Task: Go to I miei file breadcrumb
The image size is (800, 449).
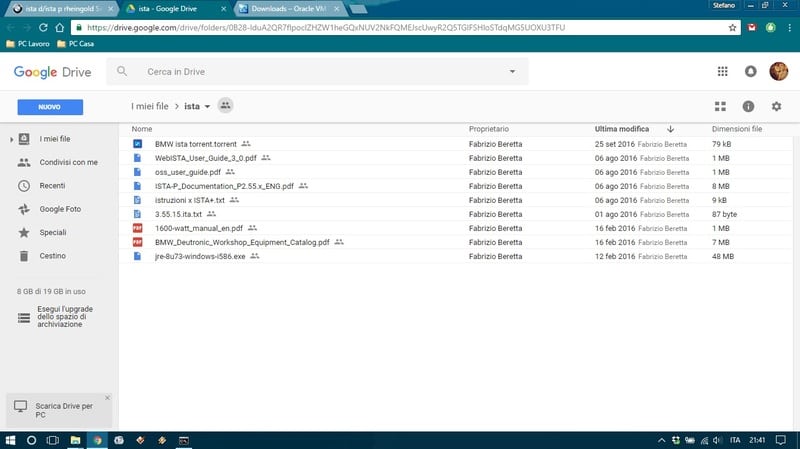Action: pyautogui.click(x=149, y=106)
